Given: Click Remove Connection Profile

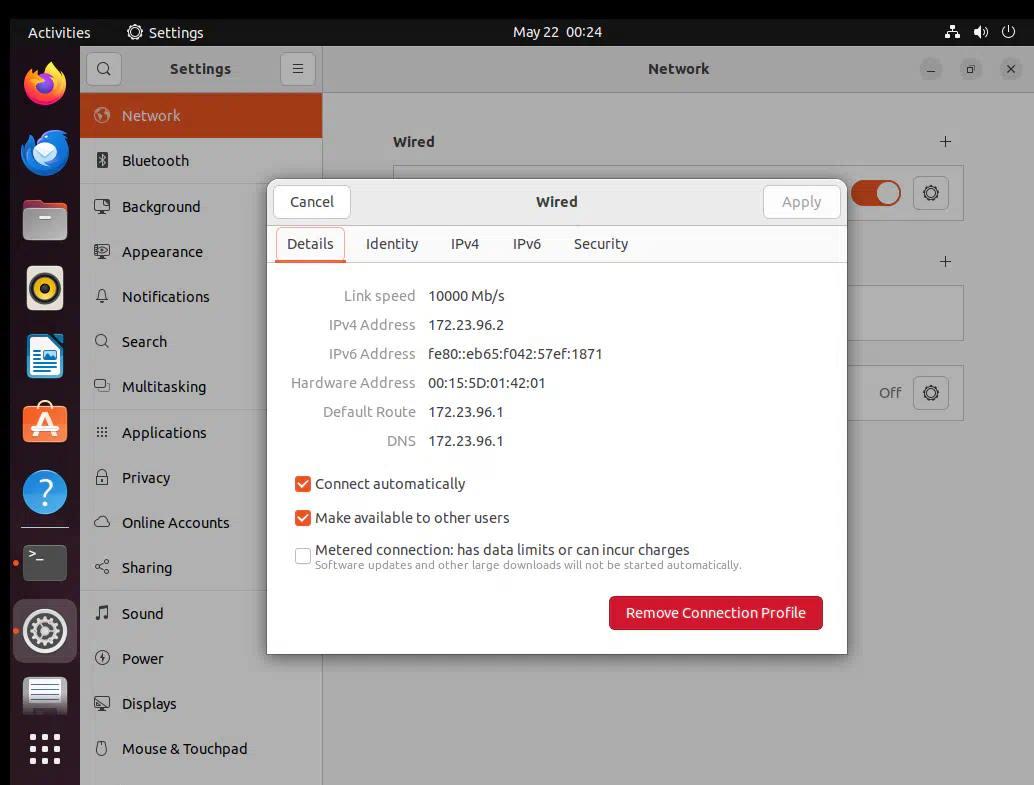Looking at the screenshot, I should click(x=715, y=613).
